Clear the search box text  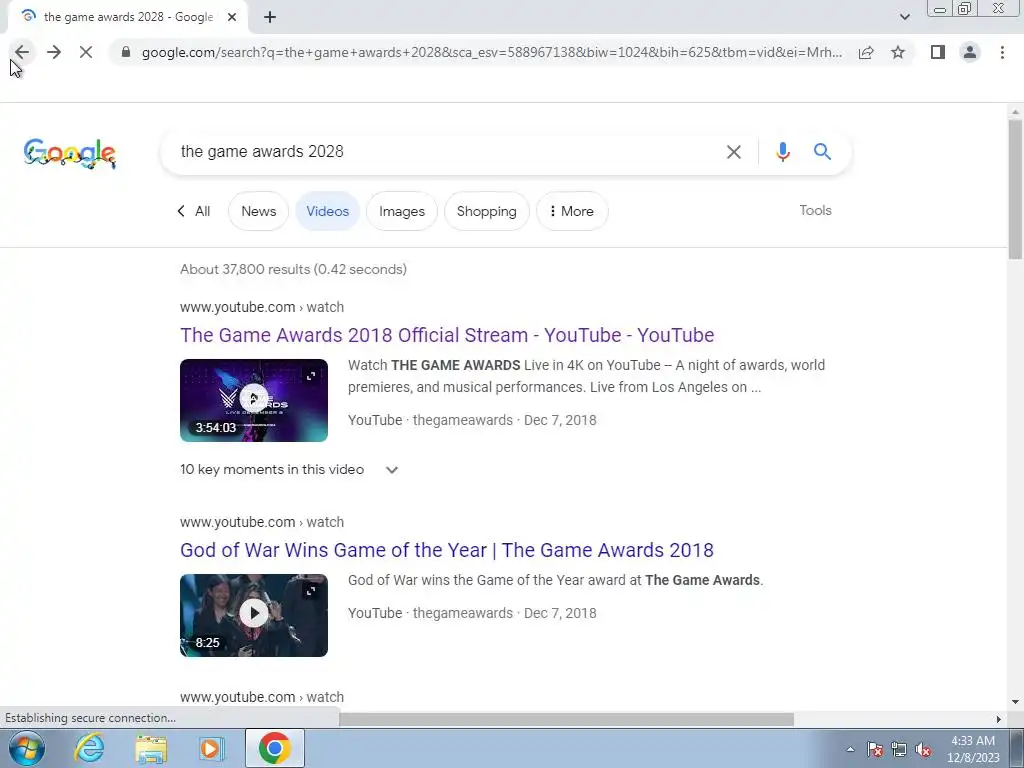734,152
